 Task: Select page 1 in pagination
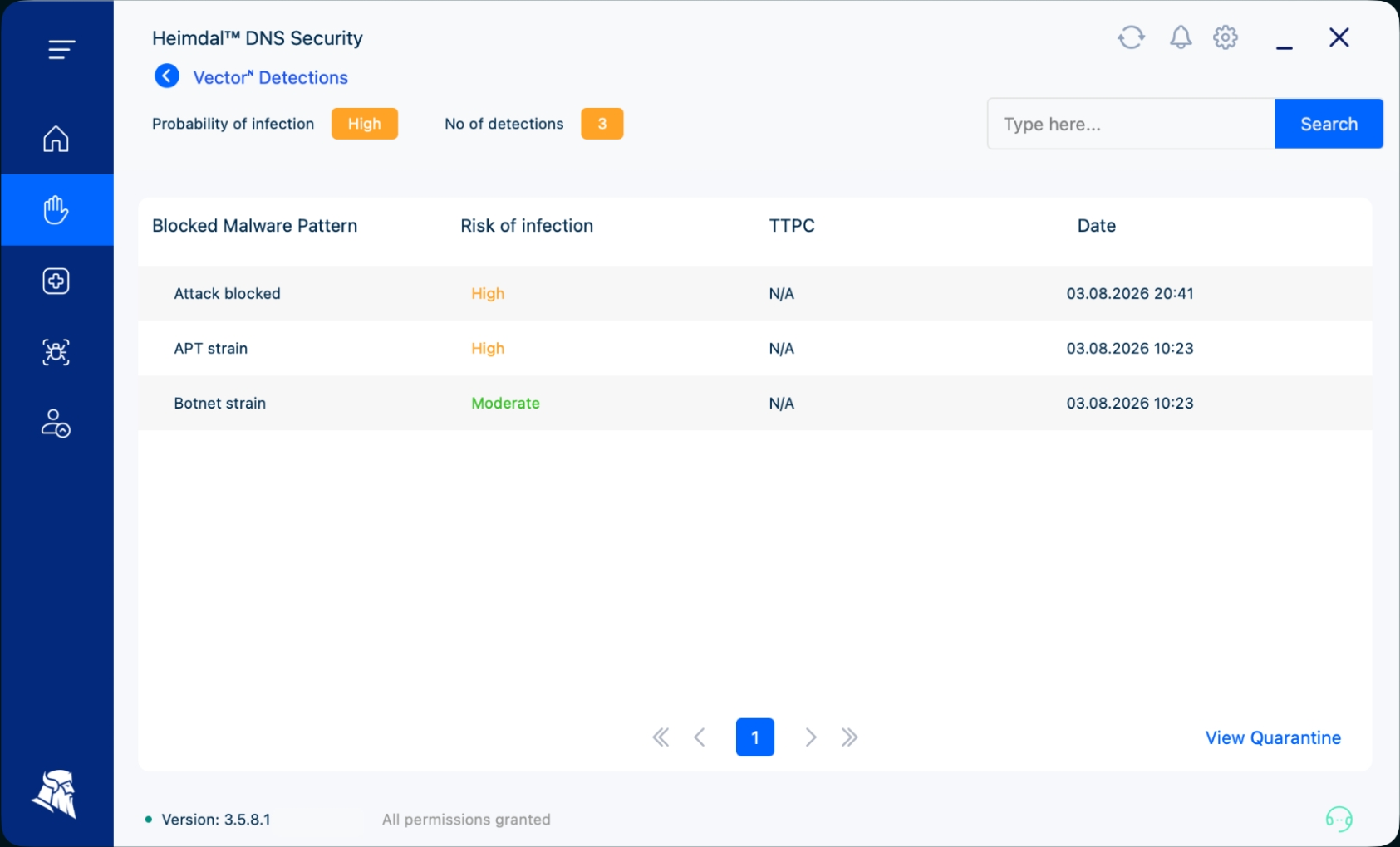tap(755, 737)
